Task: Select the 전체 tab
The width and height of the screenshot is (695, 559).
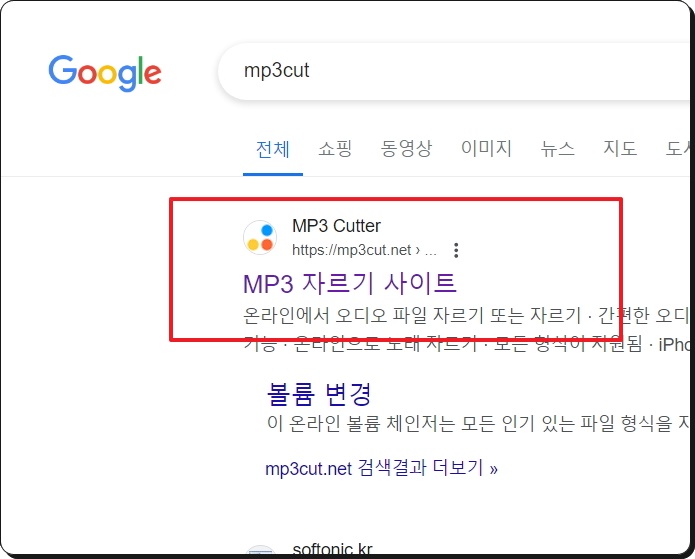Action: (273, 149)
